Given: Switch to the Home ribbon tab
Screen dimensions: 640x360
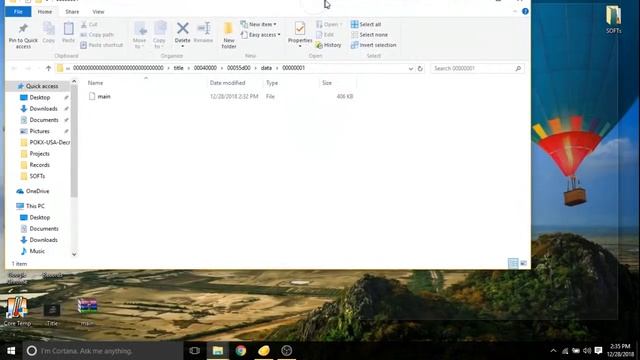Looking at the screenshot, I should [44, 12].
